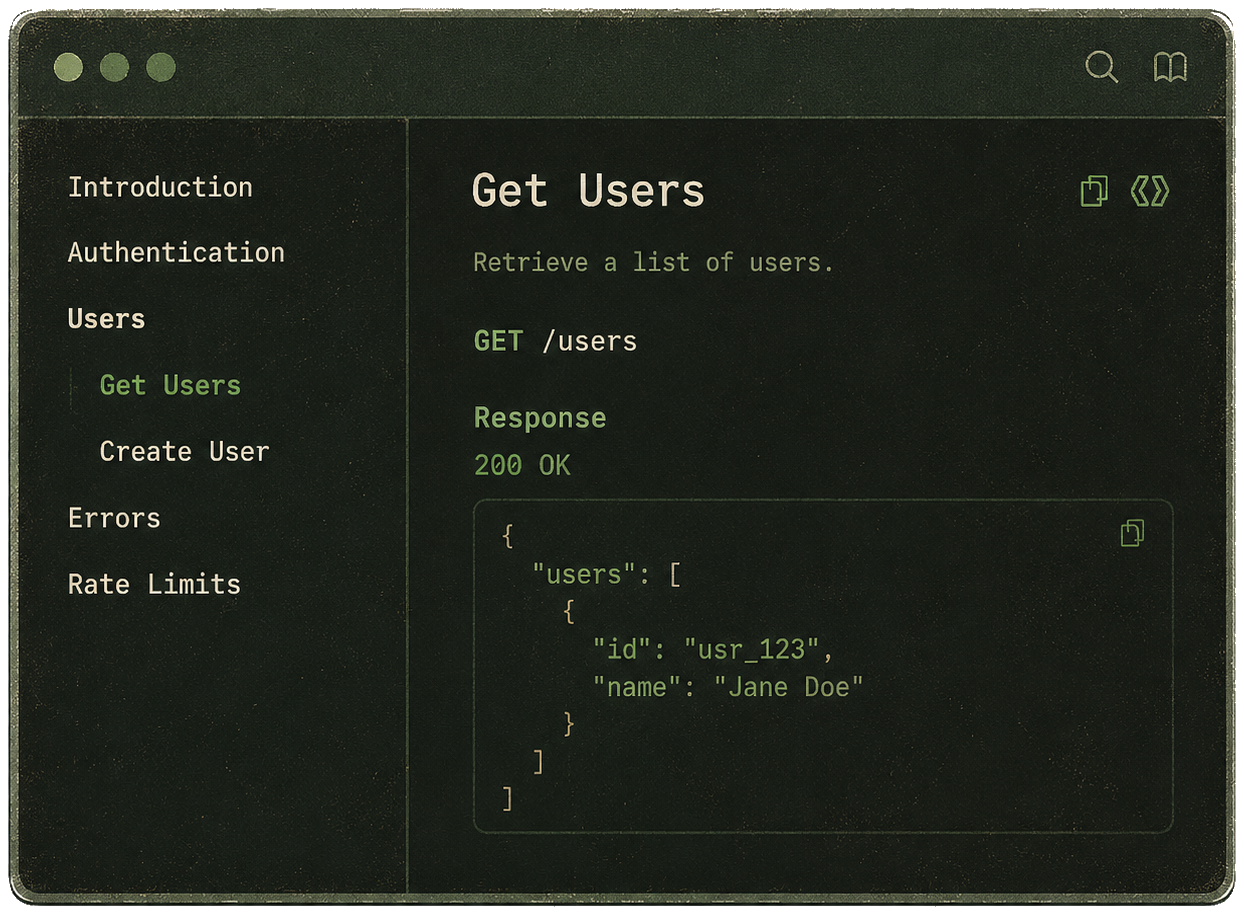This screenshot has width=1244, height=915.
Task: Collapse the Users sidebar section
Action: pyautogui.click(x=106, y=319)
